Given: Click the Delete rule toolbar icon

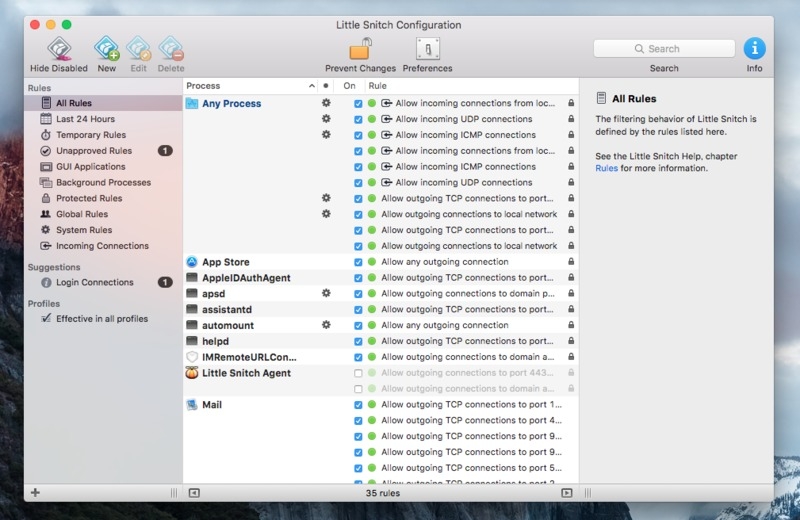Looking at the screenshot, I should [171, 49].
